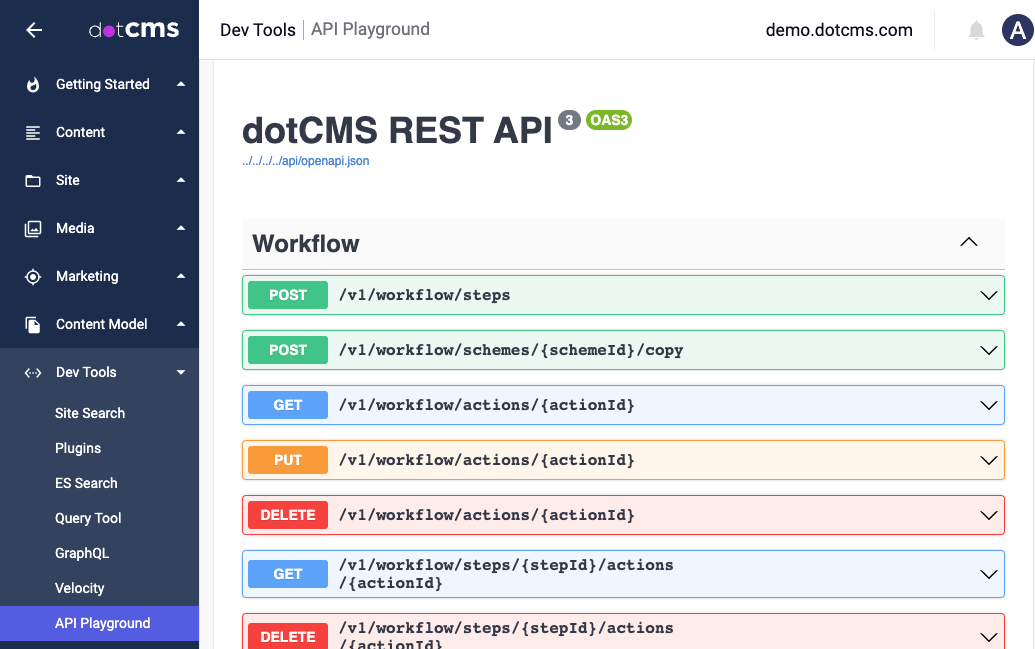Click the GET actions/{actionId} method badge

pyautogui.click(x=288, y=405)
